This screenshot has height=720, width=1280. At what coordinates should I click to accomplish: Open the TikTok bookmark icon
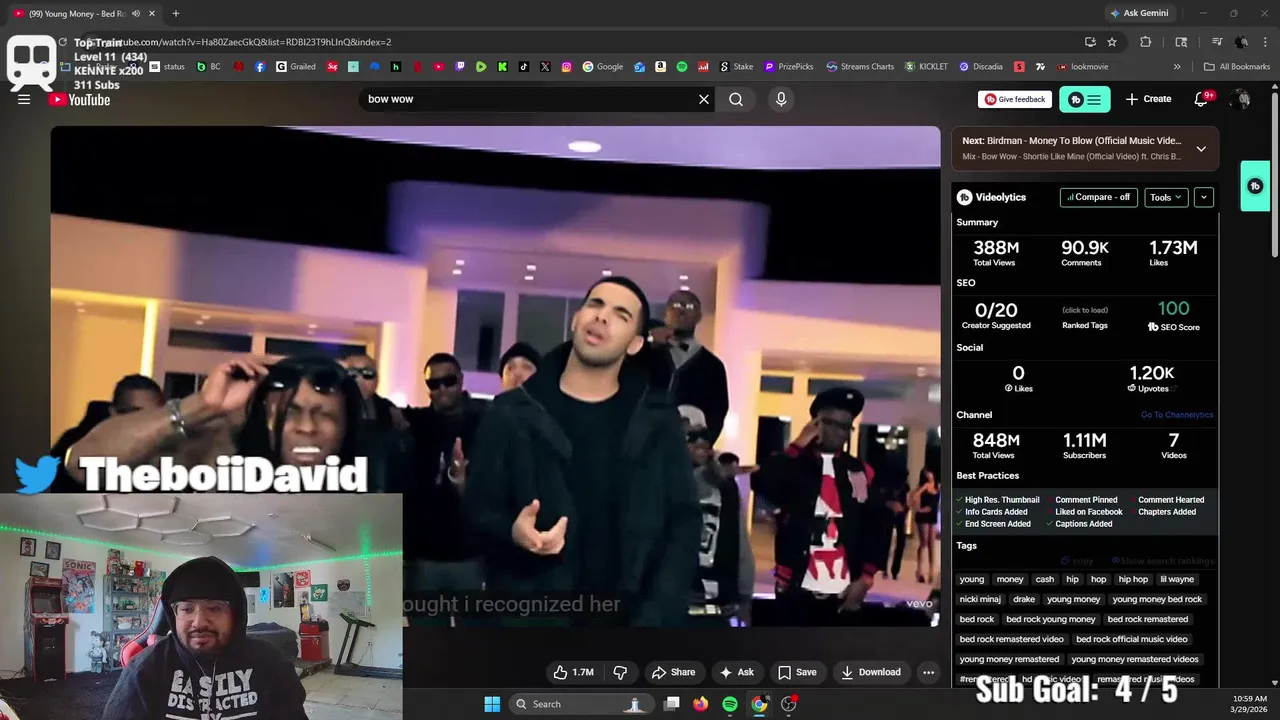pos(524,67)
